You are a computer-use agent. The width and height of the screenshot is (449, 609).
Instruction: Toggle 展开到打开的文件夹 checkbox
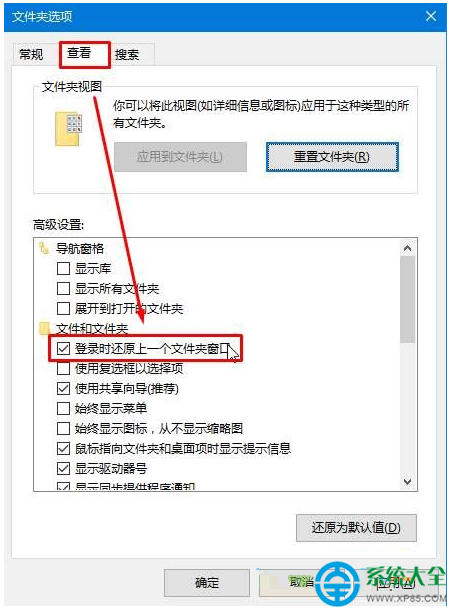tap(63, 308)
